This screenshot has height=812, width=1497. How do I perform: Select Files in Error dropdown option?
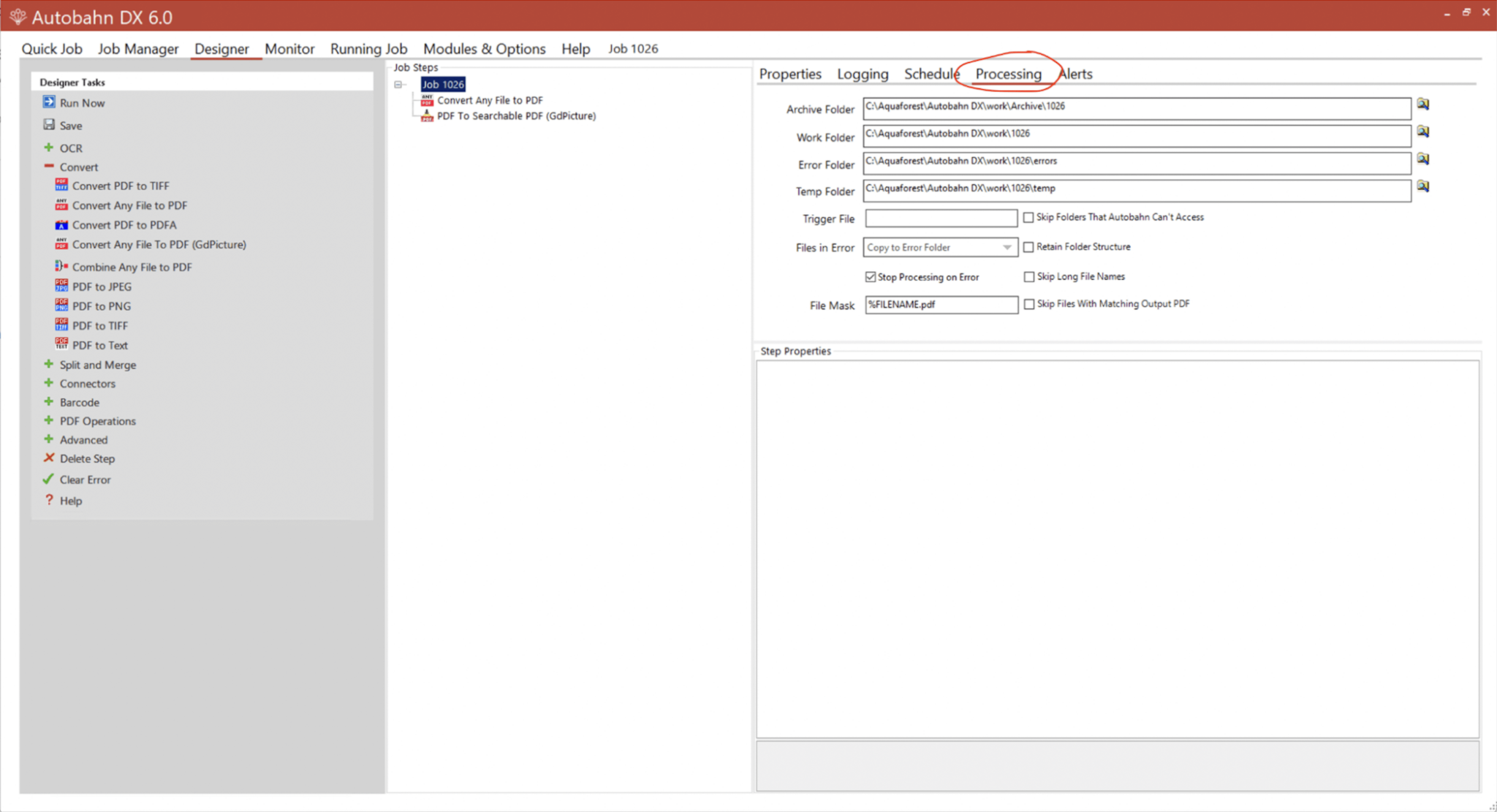pos(939,247)
